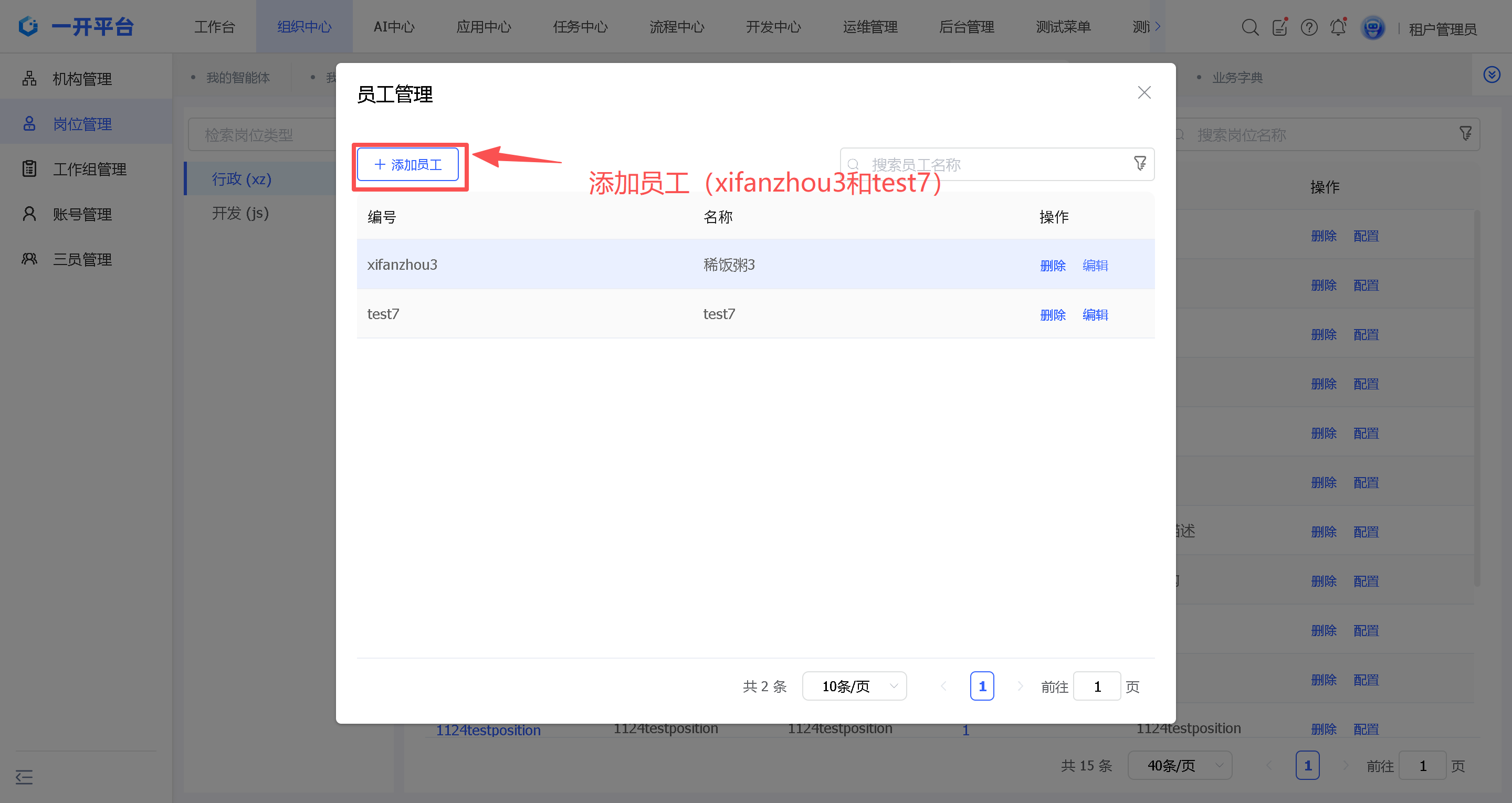The image size is (1512, 803).
Task: Click the search magnifier icon in header
Action: (1249, 27)
